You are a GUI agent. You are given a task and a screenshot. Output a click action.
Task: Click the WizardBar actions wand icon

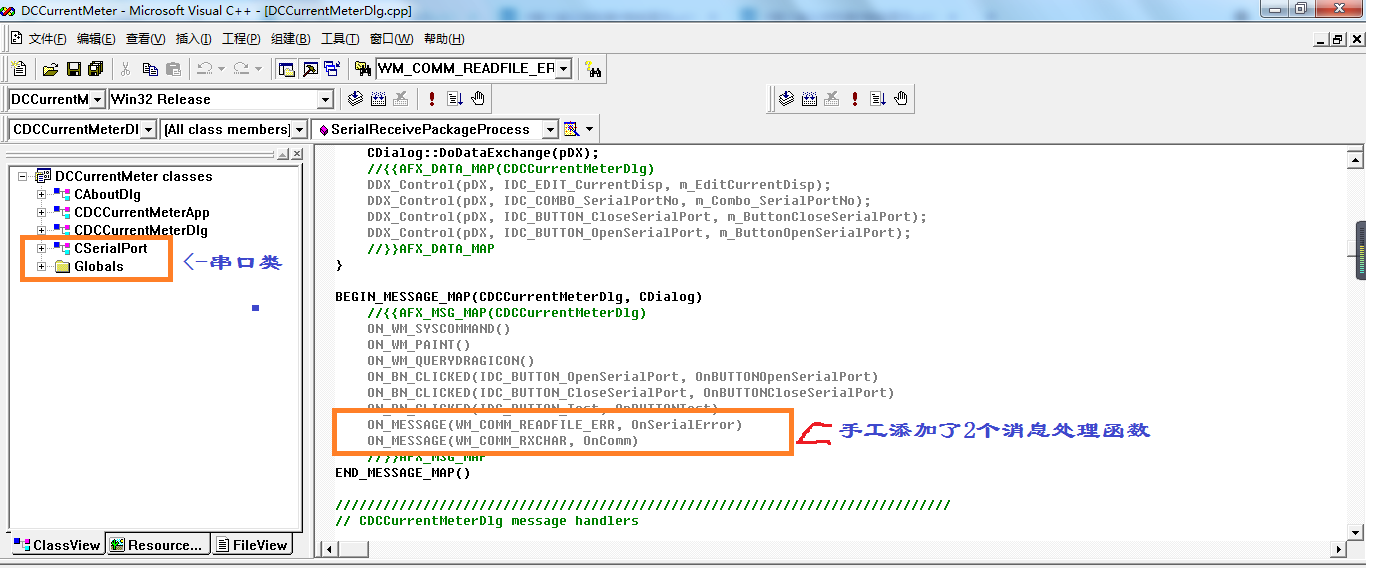[x=572, y=129]
